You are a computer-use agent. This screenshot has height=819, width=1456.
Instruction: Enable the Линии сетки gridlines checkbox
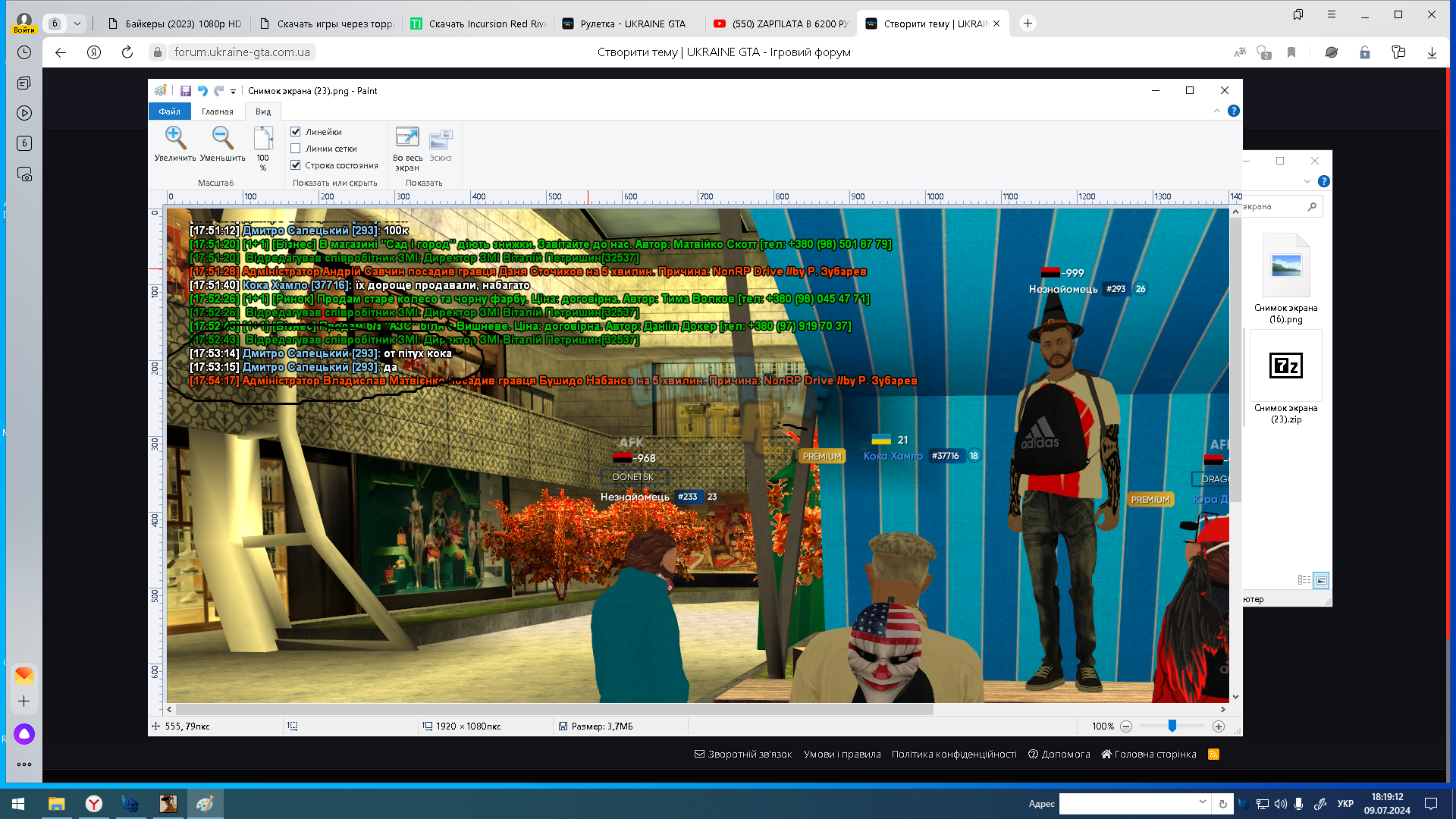click(x=296, y=149)
